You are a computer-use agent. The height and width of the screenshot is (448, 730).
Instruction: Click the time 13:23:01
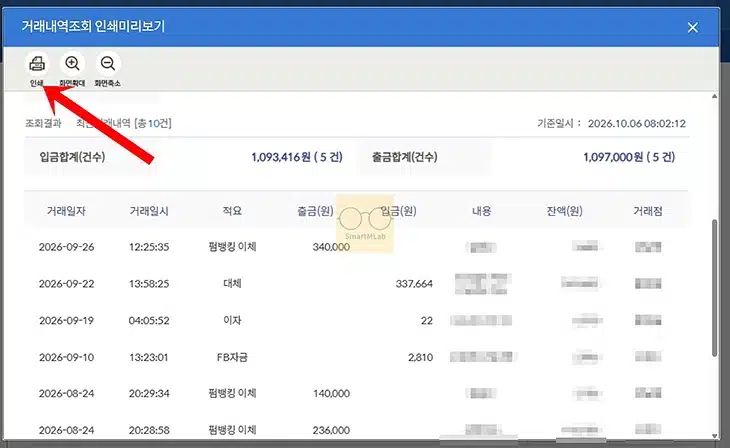pos(149,357)
